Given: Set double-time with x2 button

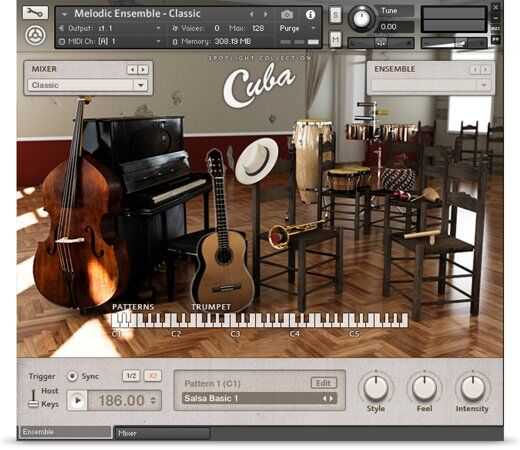Looking at the screenshot, I should tap(152, 376).
